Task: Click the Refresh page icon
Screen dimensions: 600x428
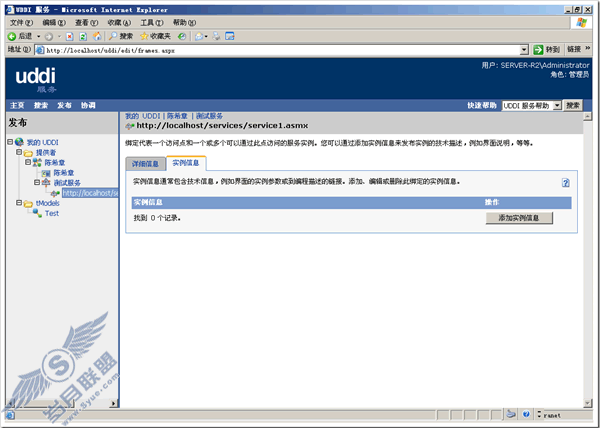Action: click(83, 37)
